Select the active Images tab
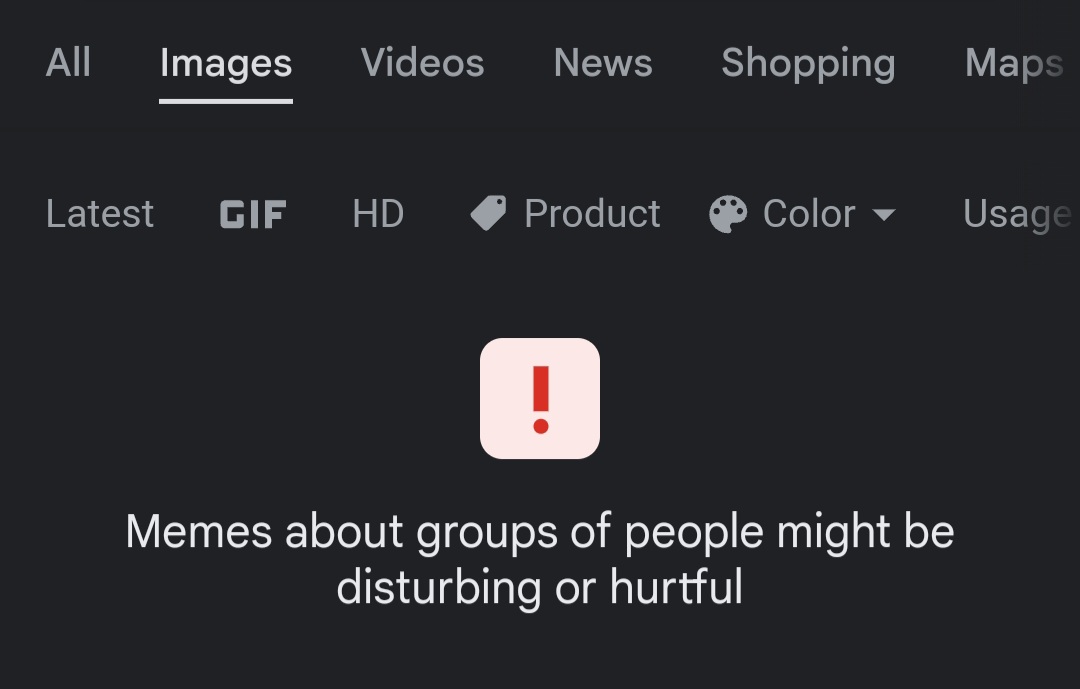 [x=226, y=64]
